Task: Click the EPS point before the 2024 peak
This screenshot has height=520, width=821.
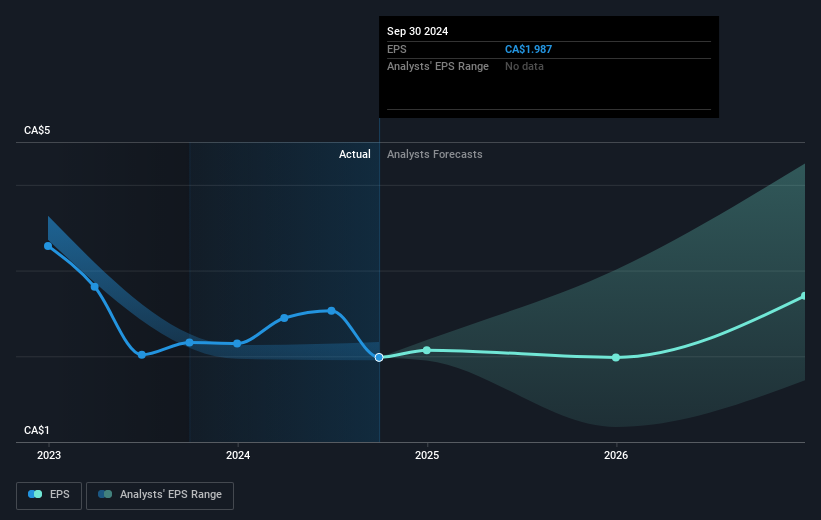Action: coord(284,318)
